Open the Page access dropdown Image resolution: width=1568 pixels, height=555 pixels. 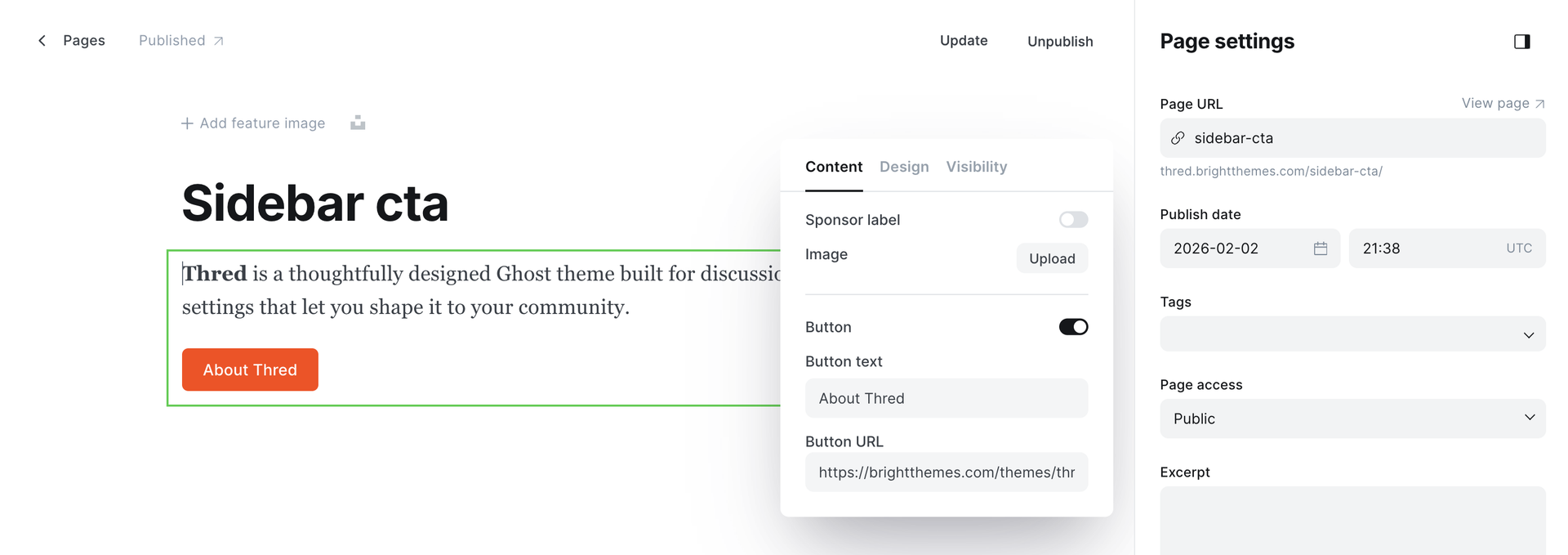1352,418
